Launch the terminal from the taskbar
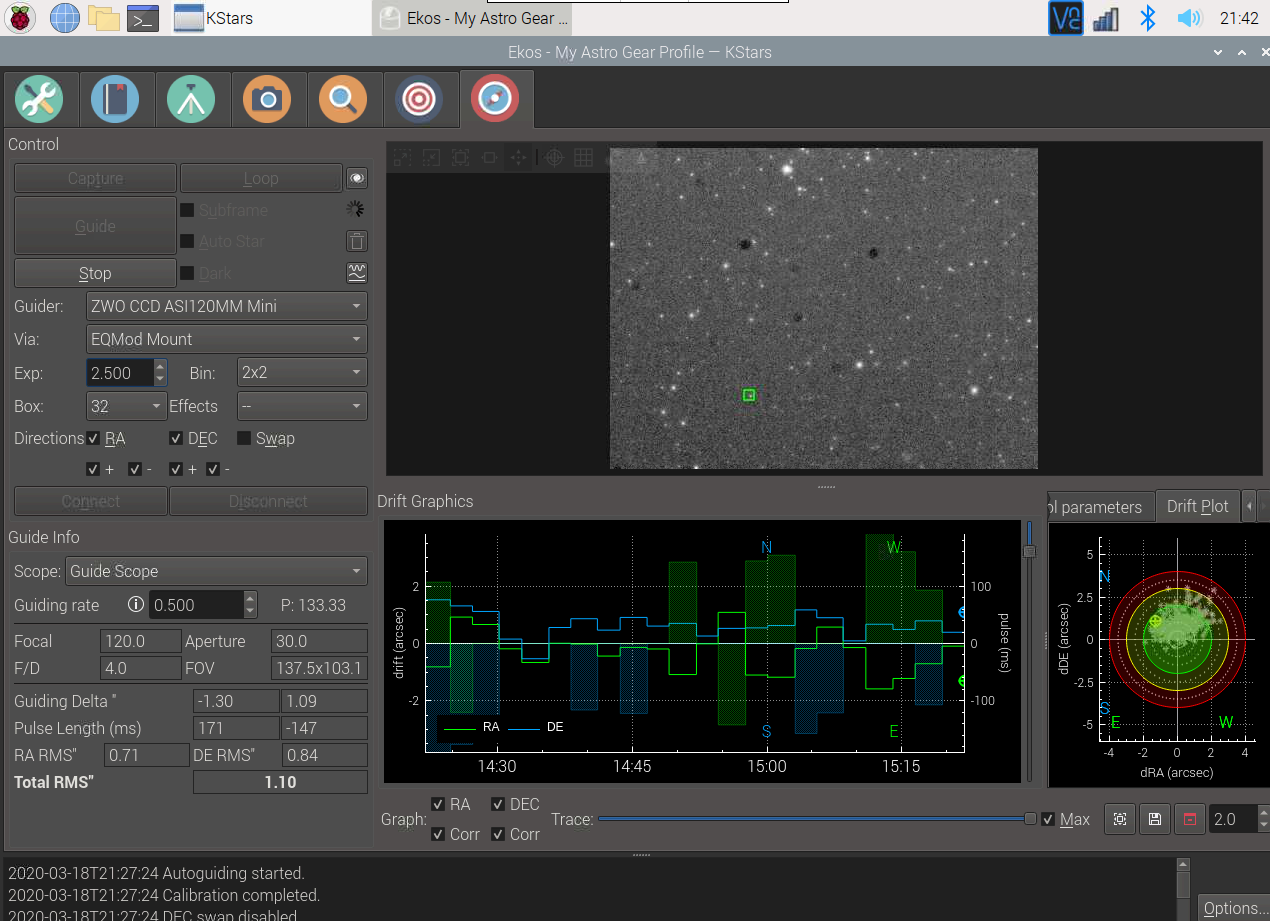 tap(143, 17)
